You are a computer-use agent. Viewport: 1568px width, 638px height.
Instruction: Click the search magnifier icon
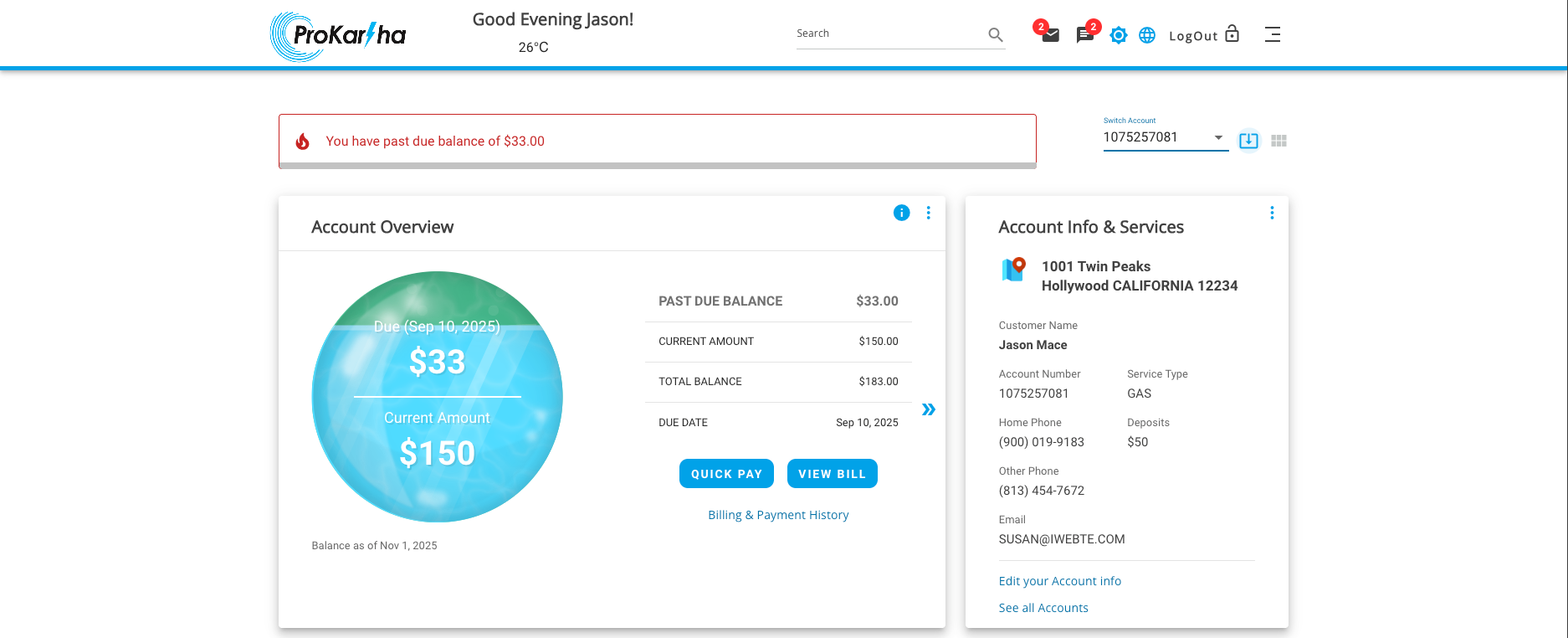(995, 34)
